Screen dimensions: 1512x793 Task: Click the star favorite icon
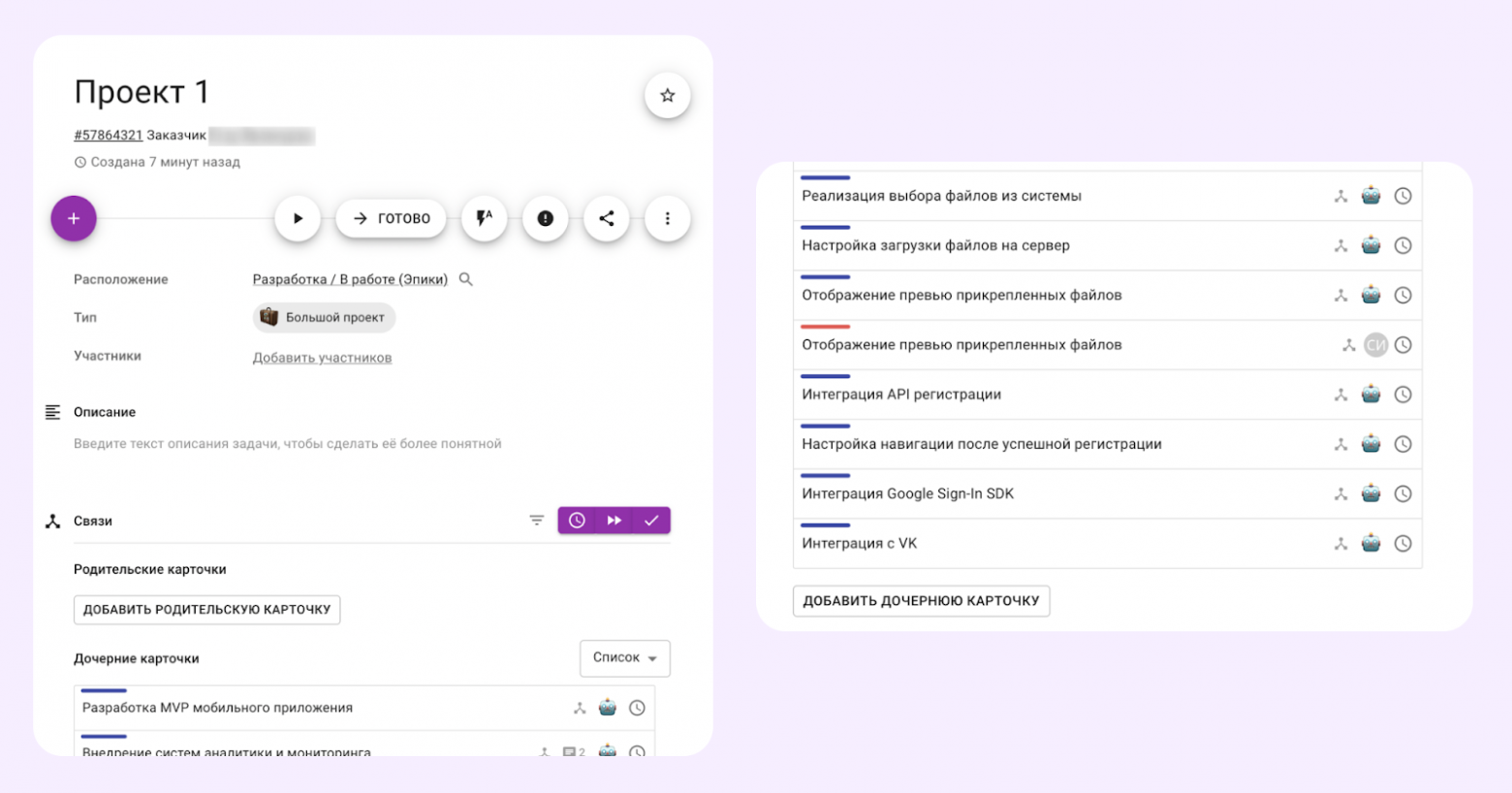click(667, 95)
